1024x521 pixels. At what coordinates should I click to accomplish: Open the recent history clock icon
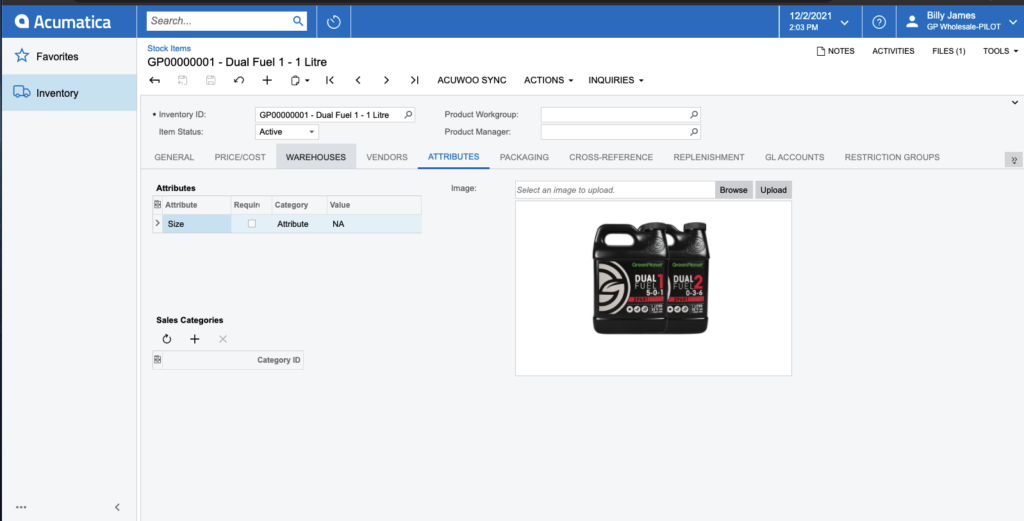click(334, 22)
